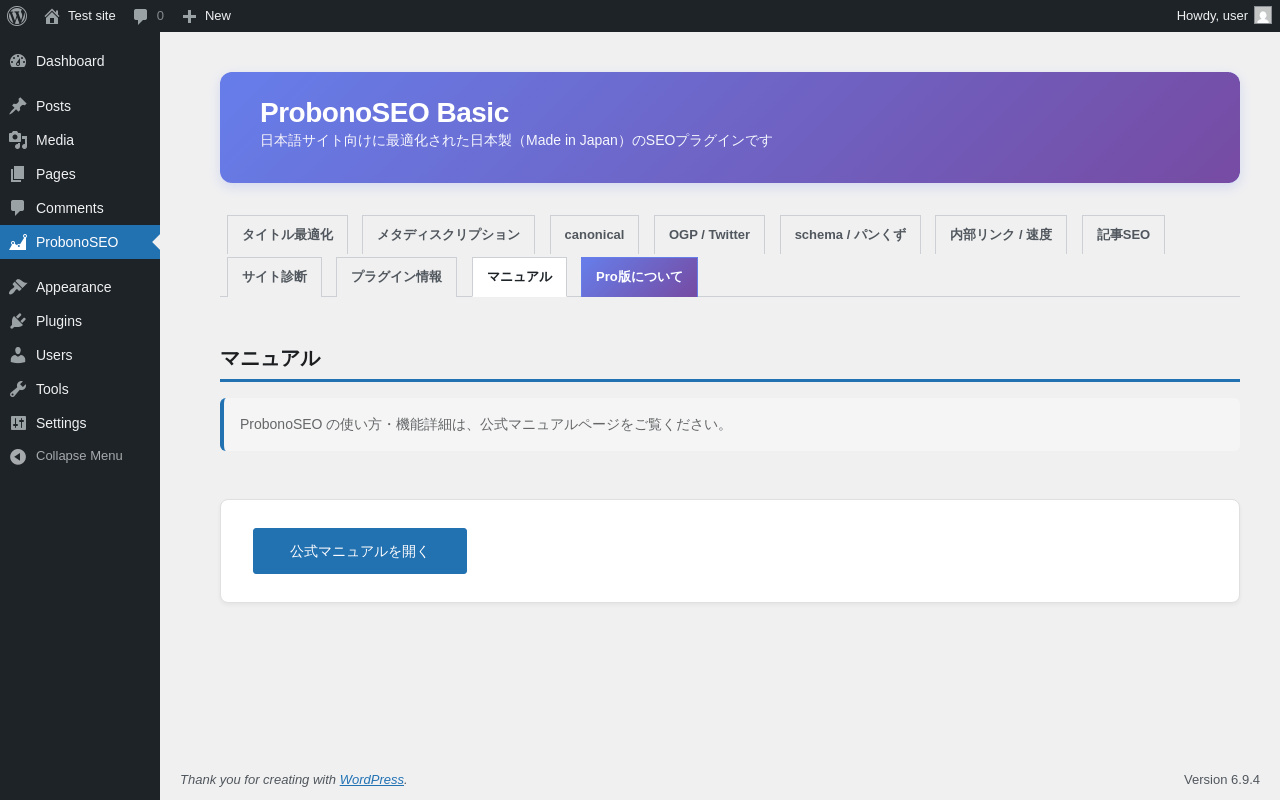Open the user avatar in top bar
The height and width of the screenshot is (800, 1280).
tap(1263, 16)
